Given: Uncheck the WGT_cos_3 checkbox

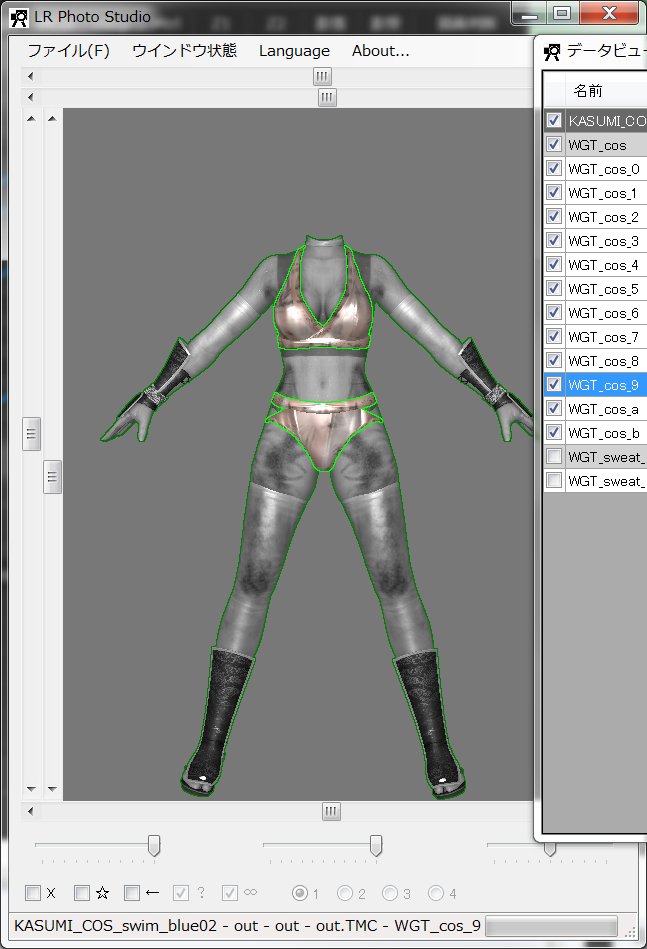Looking at the screenshot, I should (554, 240).
